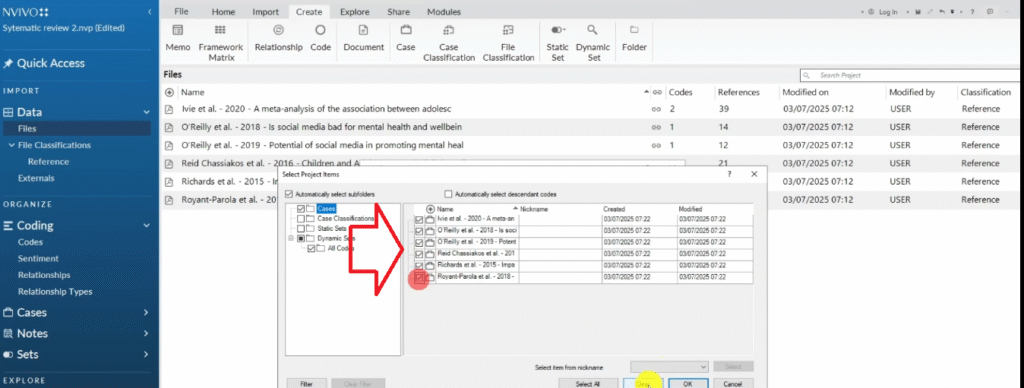
Task: Click the Undo arrow in title bar
Action: point(941,12)
